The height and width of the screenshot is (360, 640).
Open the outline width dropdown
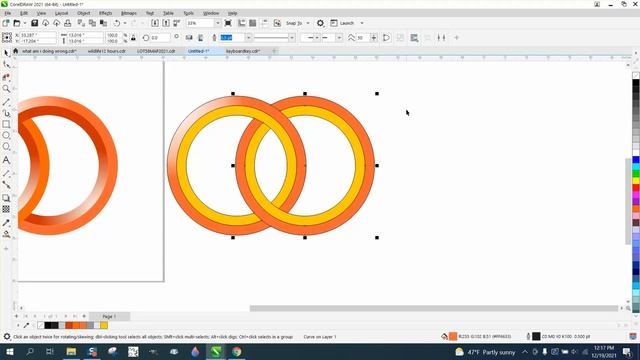click(x=248, y=38)
